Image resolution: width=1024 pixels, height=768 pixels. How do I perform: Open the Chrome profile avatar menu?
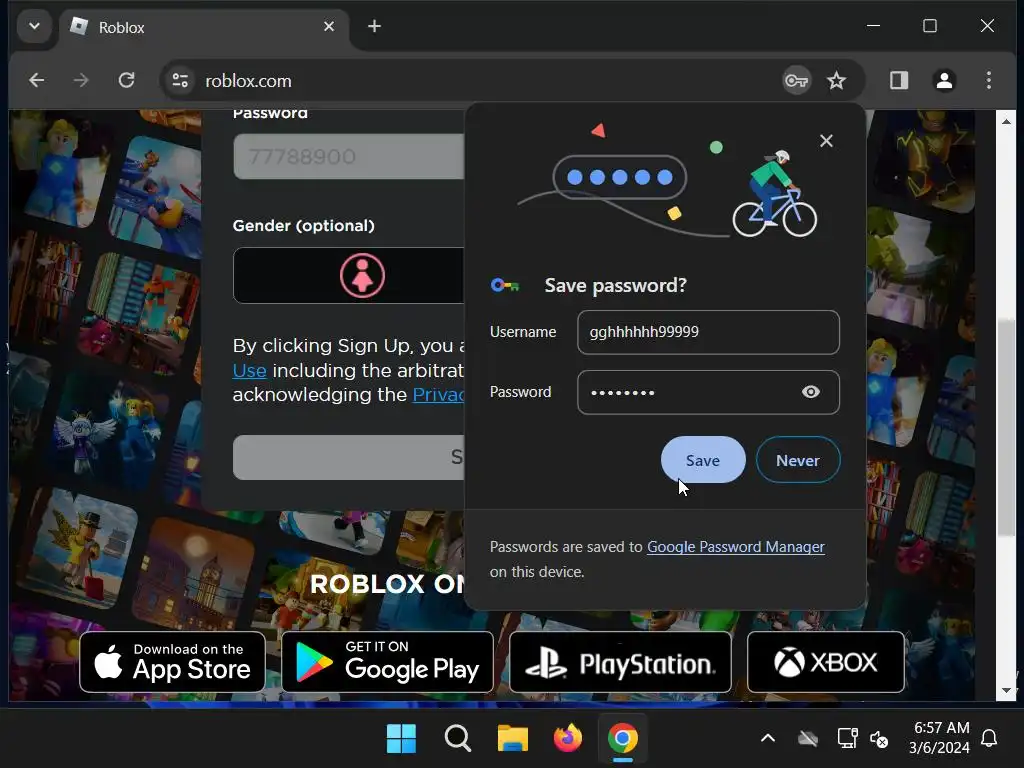coord(944,80)
